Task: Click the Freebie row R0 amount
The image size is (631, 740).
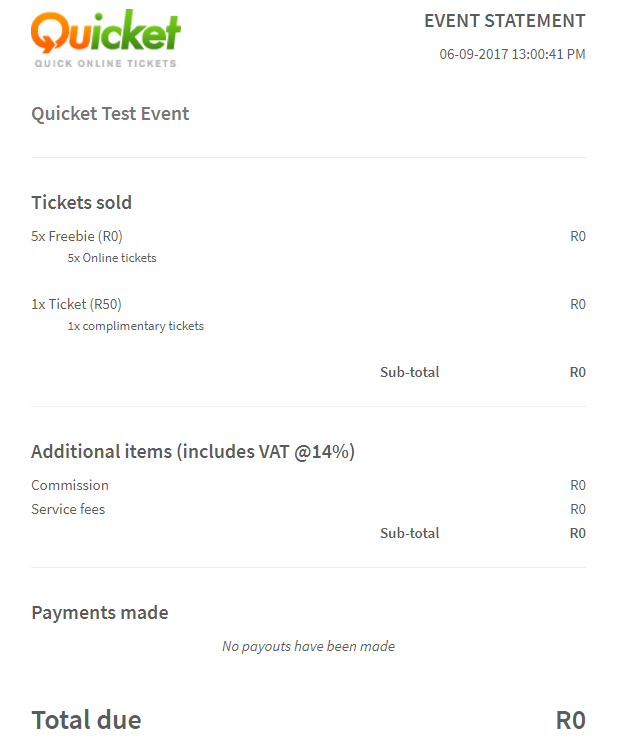Action: point(577,236)
